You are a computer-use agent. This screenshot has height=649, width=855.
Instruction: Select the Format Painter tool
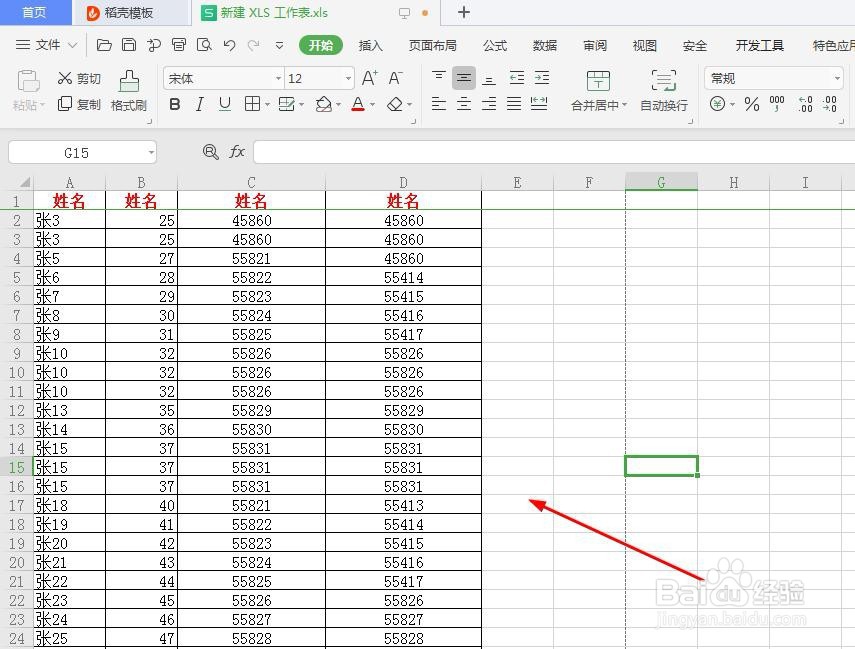128,90
